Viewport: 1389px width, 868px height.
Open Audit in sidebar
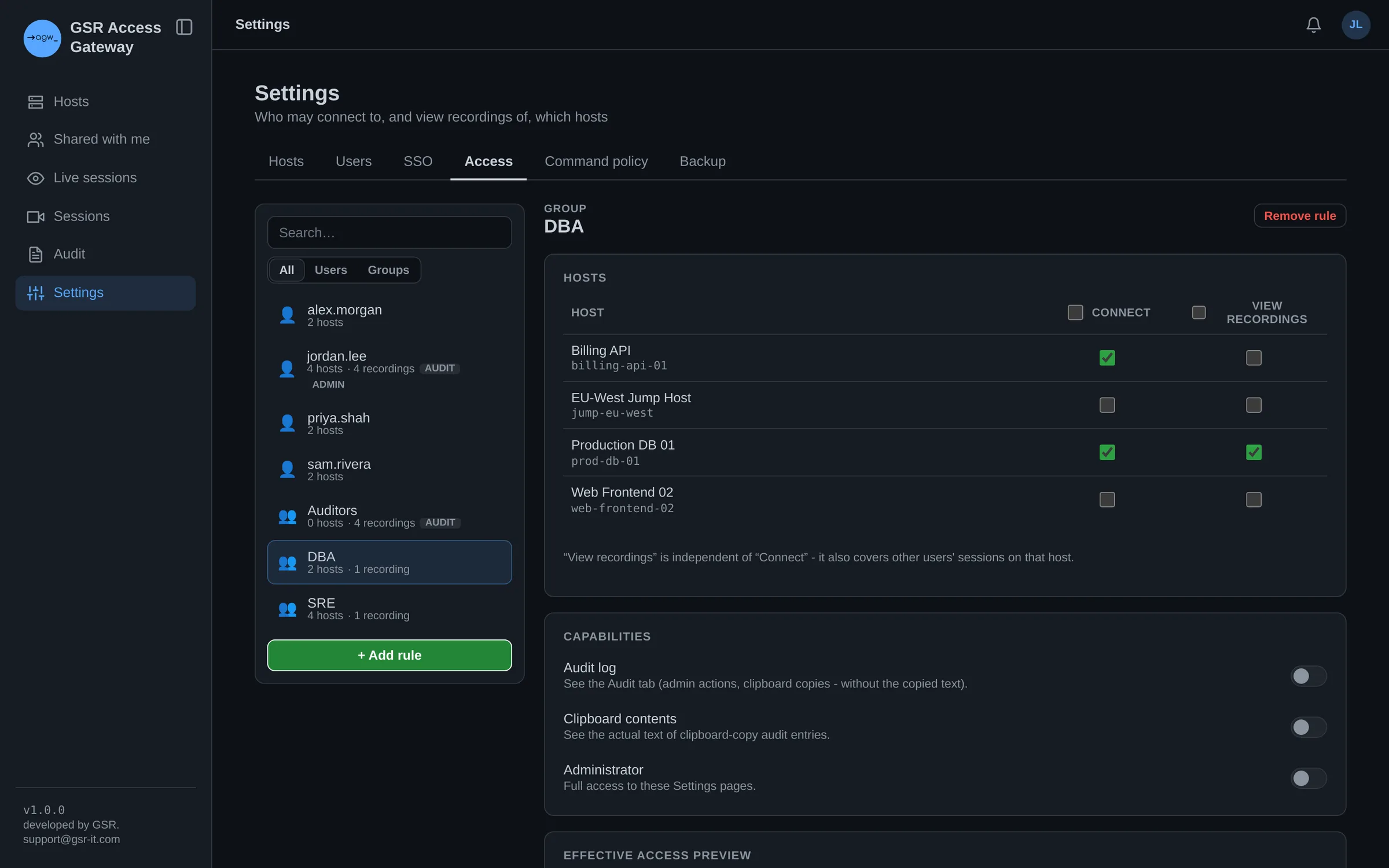tap(105, 254)
